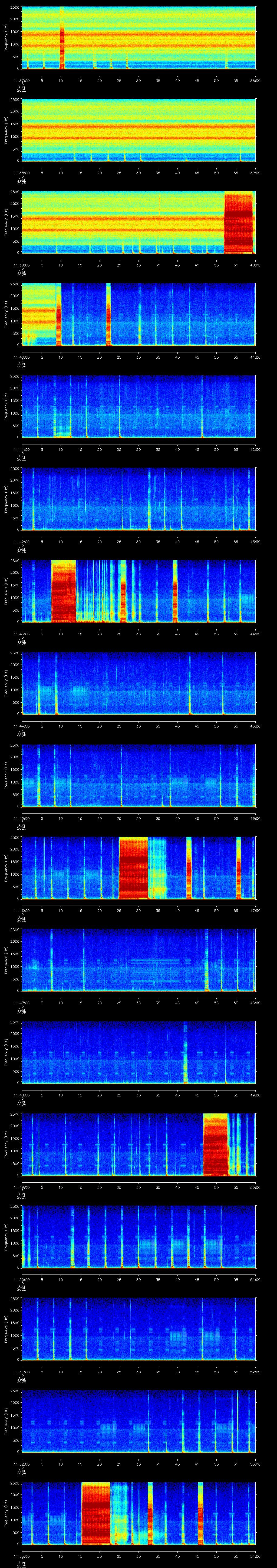The height and width of the screenshot is (1568, 277).
Task: Select the wide red block in the 11:43 panel
Action: point(64,592)
